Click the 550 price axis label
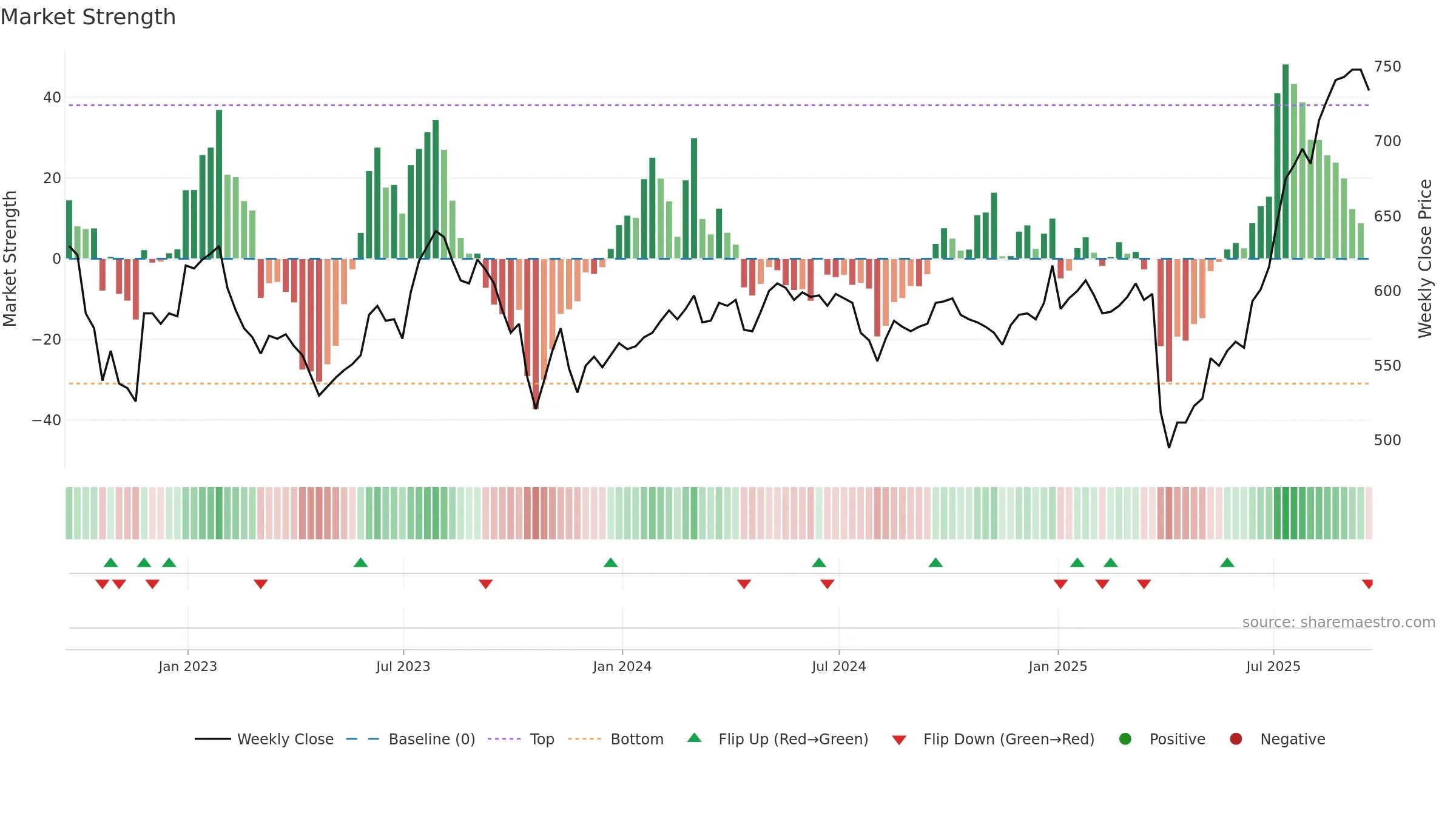The width and height of the screenshot is (1456, 819). 1387,365
